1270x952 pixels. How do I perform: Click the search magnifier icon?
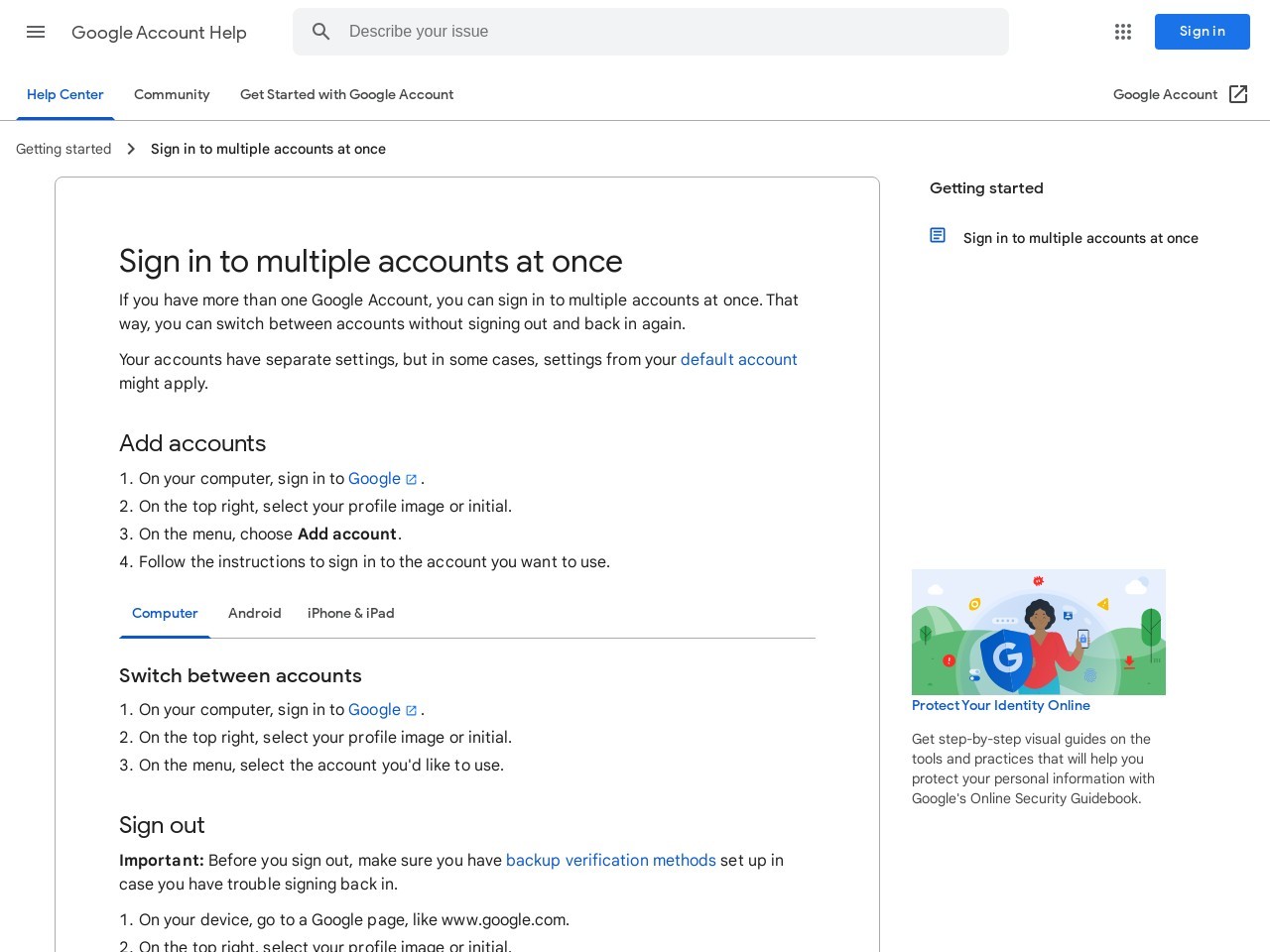[321, 32]
